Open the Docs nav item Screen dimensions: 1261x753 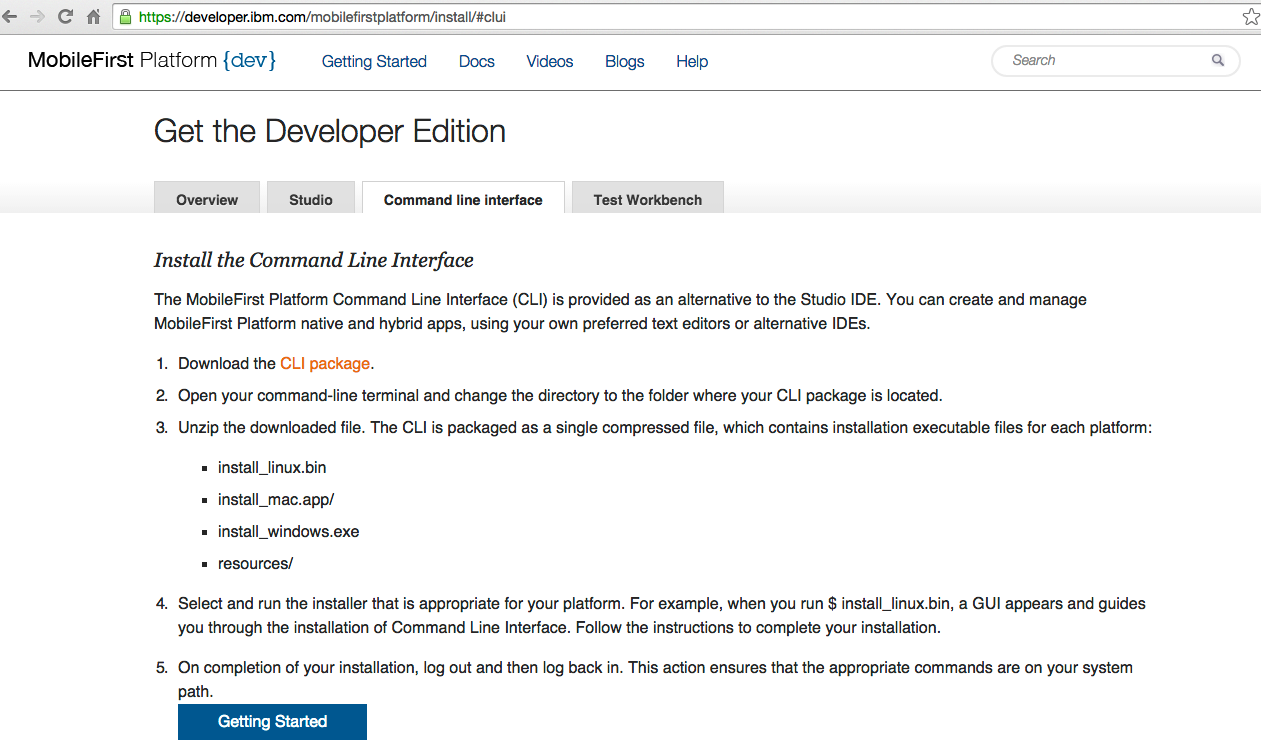pos(477,61)
